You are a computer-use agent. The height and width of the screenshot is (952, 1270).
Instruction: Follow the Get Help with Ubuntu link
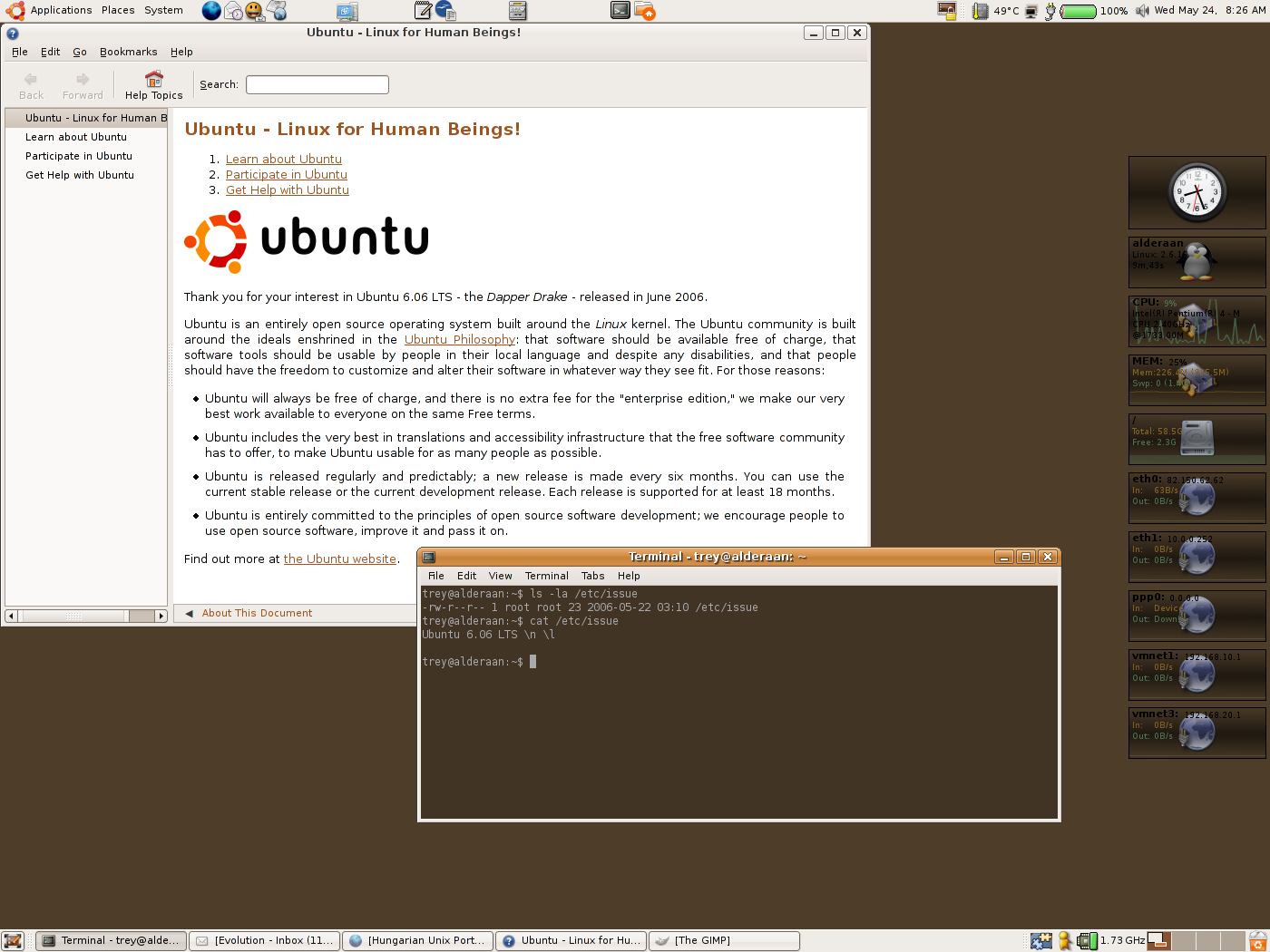[287, 189]
